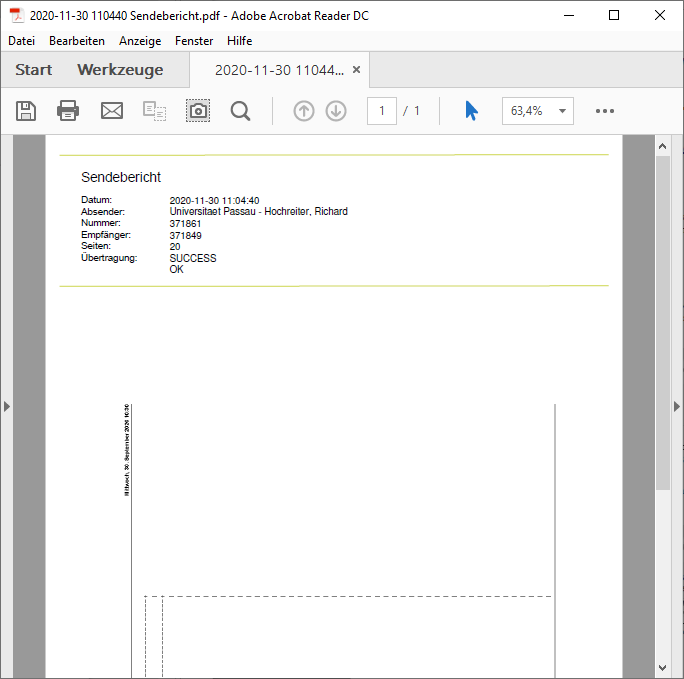Go to previous page arrow
The height and width of the screenshot is (679, 684).
click(x=304, y=111)
